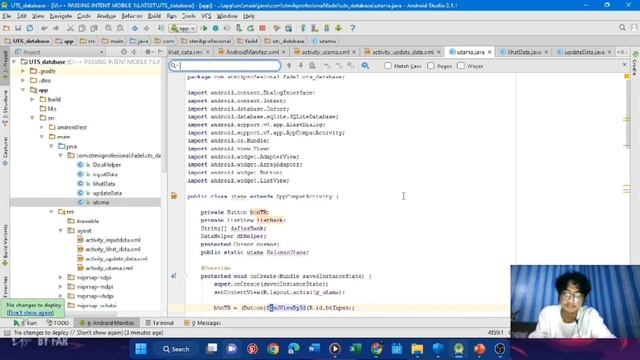The height and width of the screenshot is (360, 640).
Task: Open the Messages tool window
Action: [x=202, y=323]
